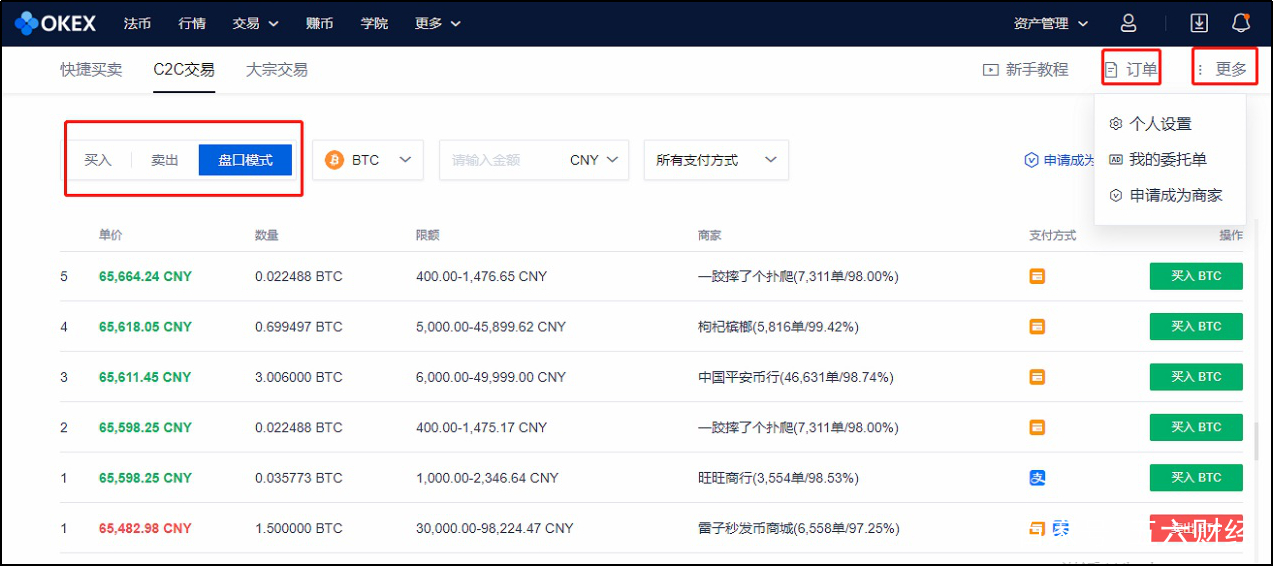Screen dimensions: 1274x568
Task: Click bank card icon in 中国平安币行 row
Action: pos(1037,377)
